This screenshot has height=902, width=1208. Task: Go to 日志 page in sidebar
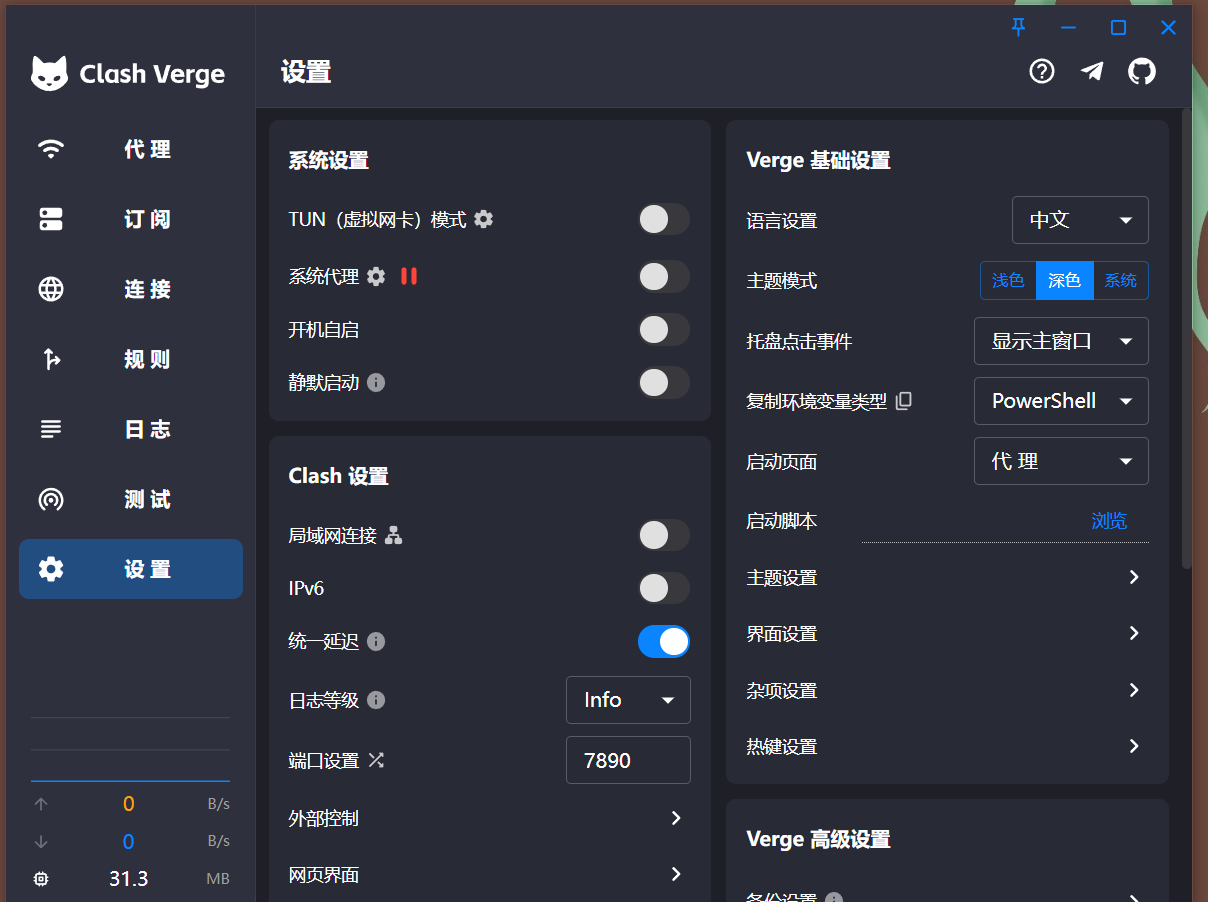point(131,429)
